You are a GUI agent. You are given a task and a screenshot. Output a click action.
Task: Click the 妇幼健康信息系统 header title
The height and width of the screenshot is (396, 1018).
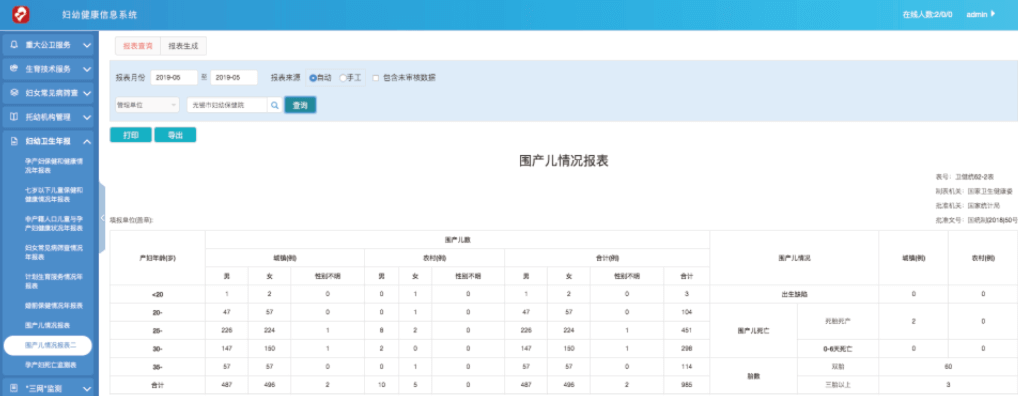[99, 14]
